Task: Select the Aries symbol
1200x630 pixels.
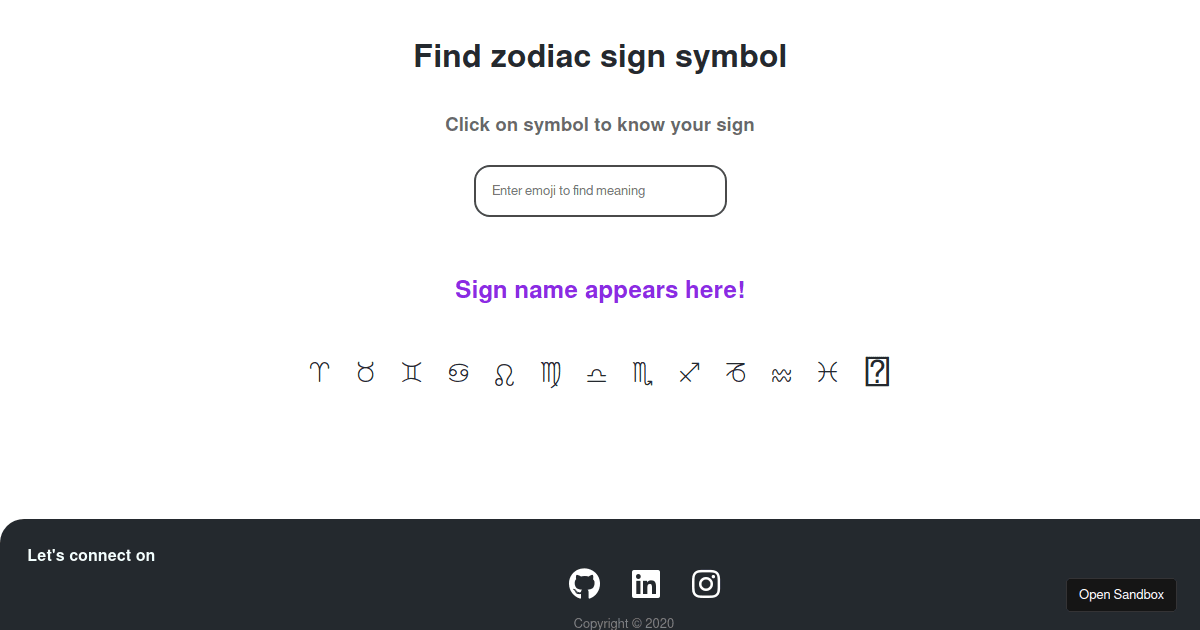Action: (319, 372)
